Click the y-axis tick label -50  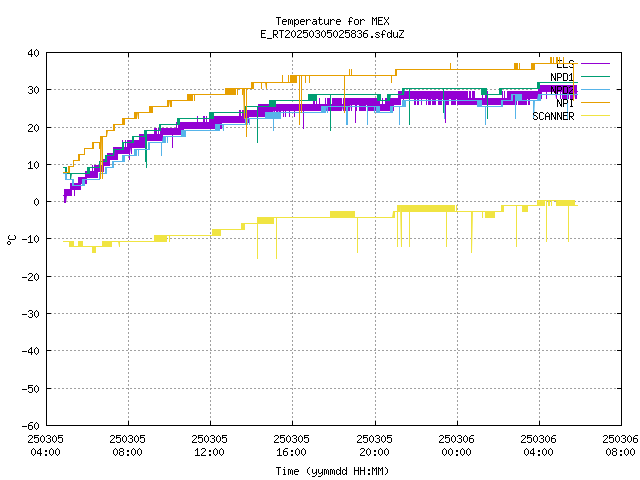(31, 389)
